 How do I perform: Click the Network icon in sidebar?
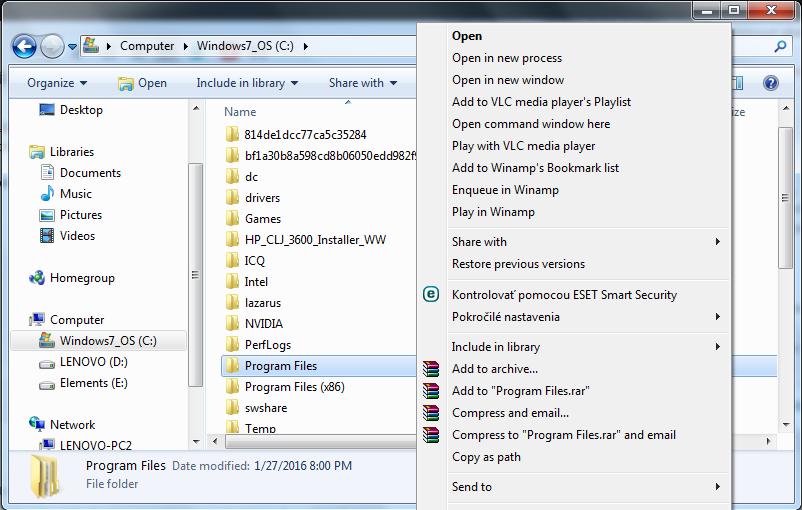pyautogui.click(x=37, y=424)
